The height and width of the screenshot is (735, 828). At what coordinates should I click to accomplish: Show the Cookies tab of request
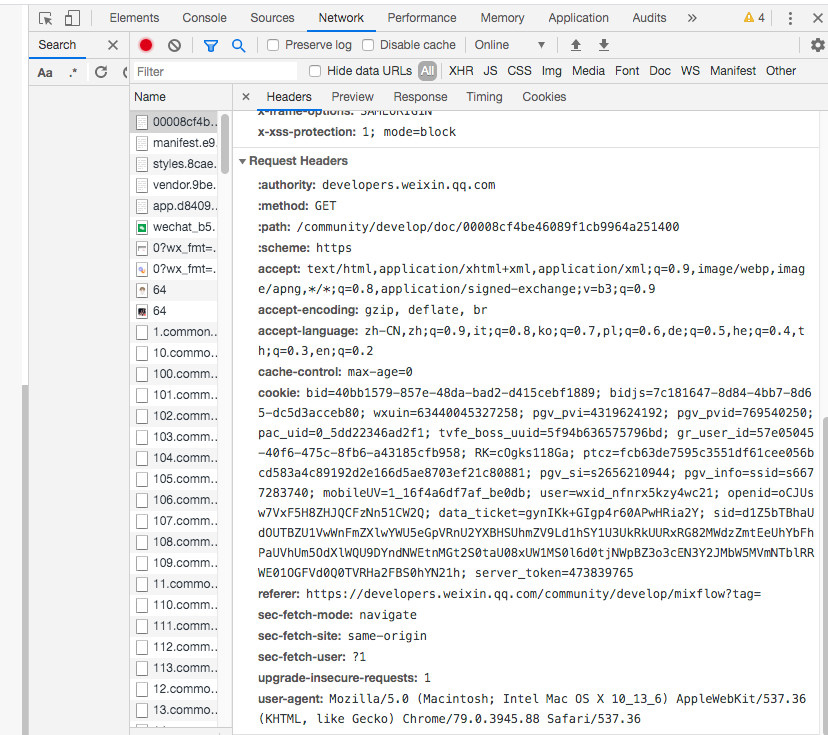[x=544, y=97]
